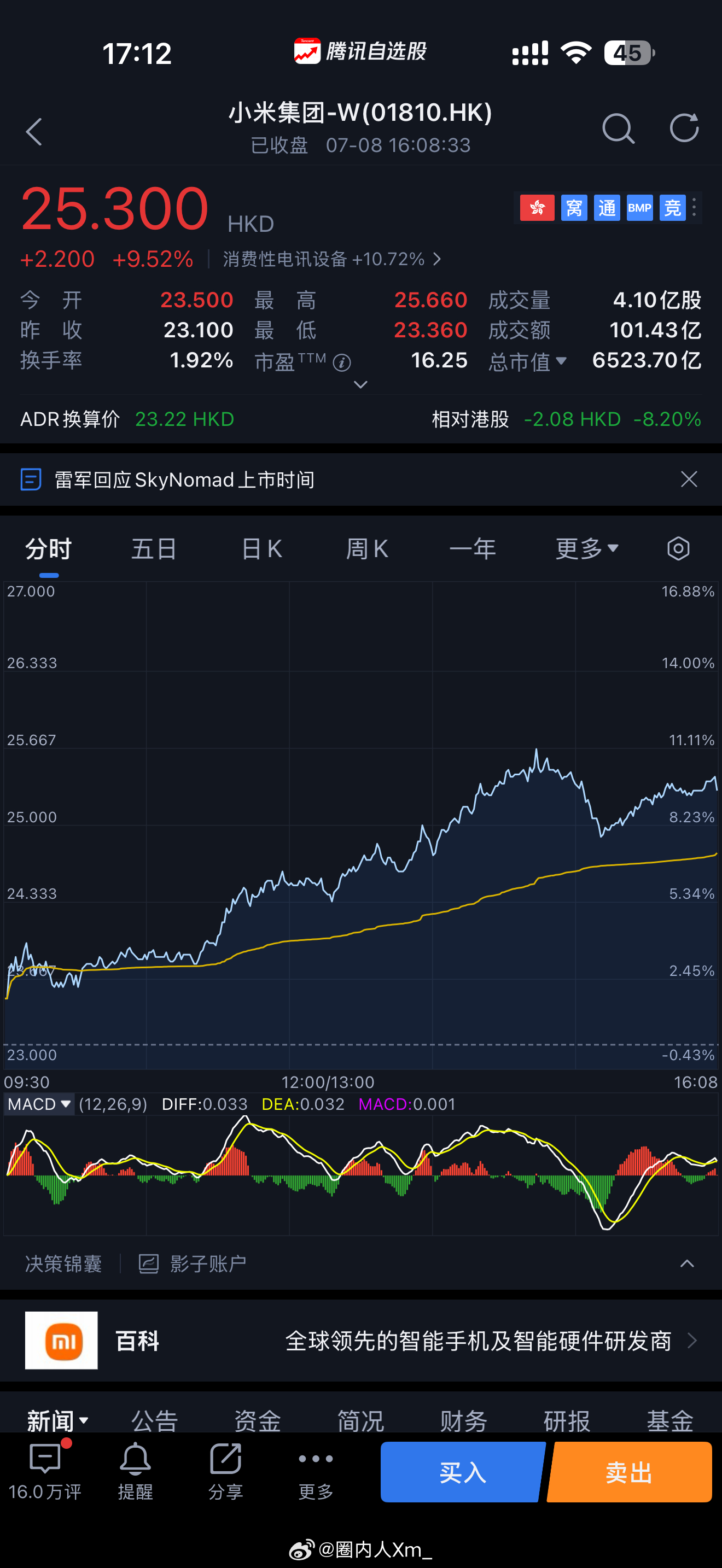Open the Xiaomi logo thumbnail

click(61, 1341)
